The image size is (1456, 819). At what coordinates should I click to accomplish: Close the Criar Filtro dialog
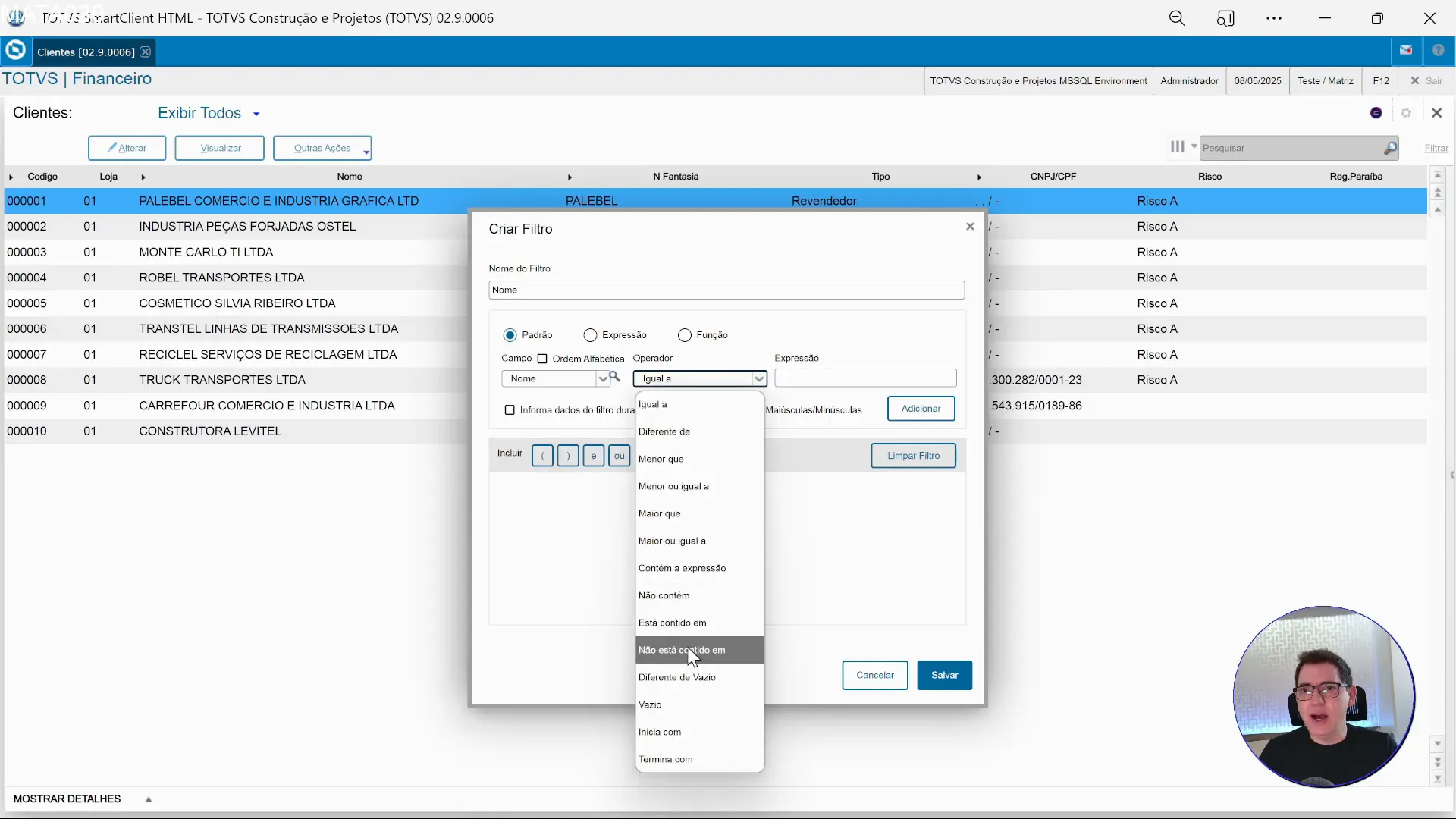tap(970, 227)
